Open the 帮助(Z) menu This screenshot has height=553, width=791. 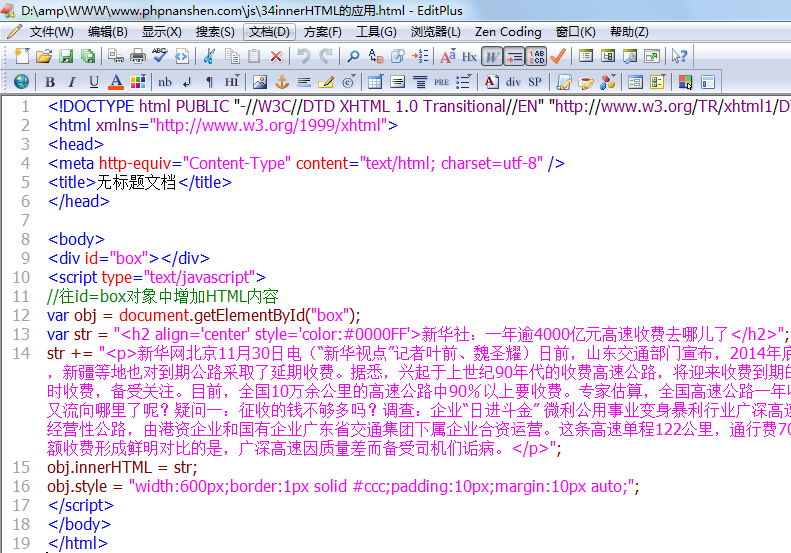click(x=629, y=32)
